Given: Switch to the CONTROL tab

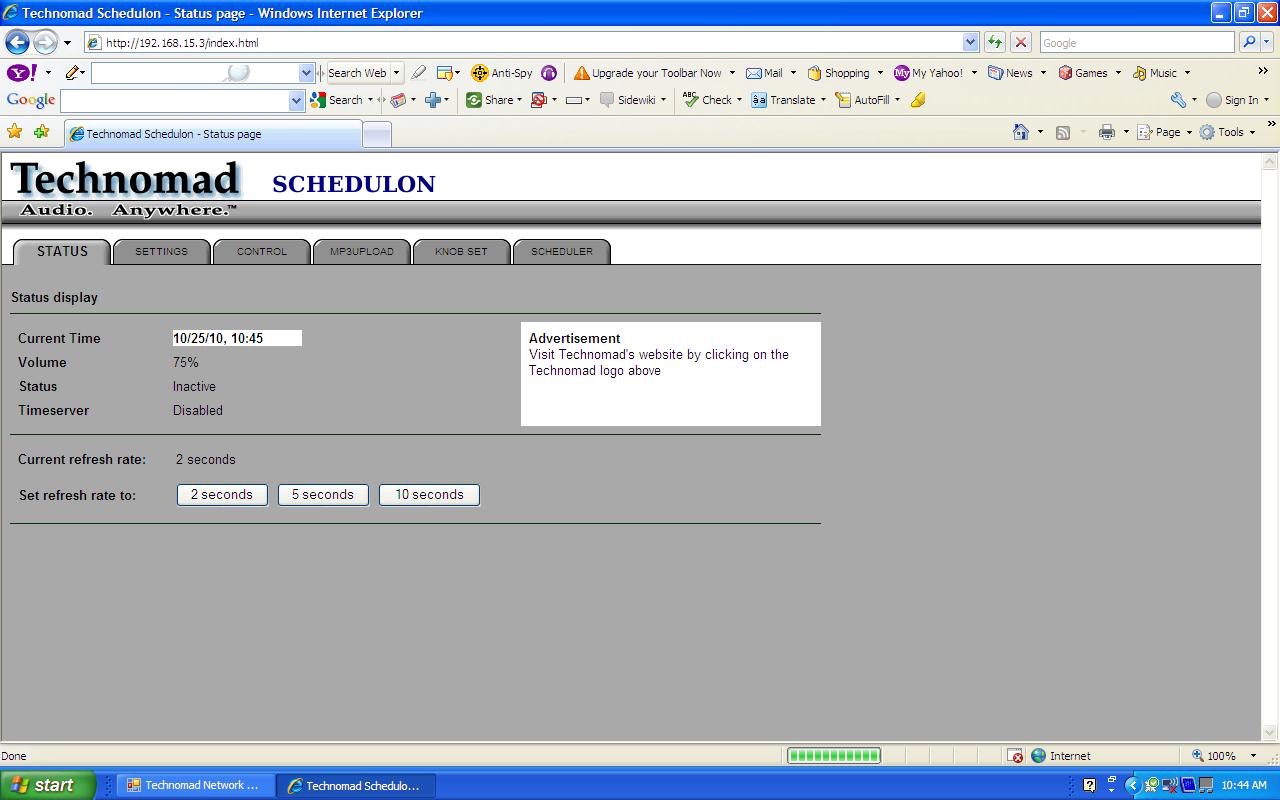Looking at the screenshot, I should [x=262, y=252].
